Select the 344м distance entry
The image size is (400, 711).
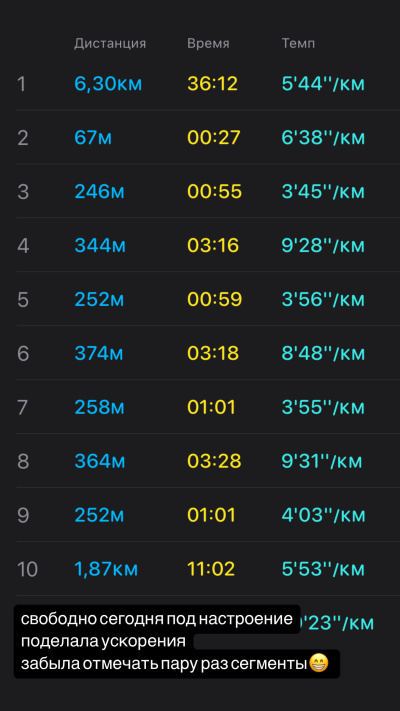[x=100, y=246]
